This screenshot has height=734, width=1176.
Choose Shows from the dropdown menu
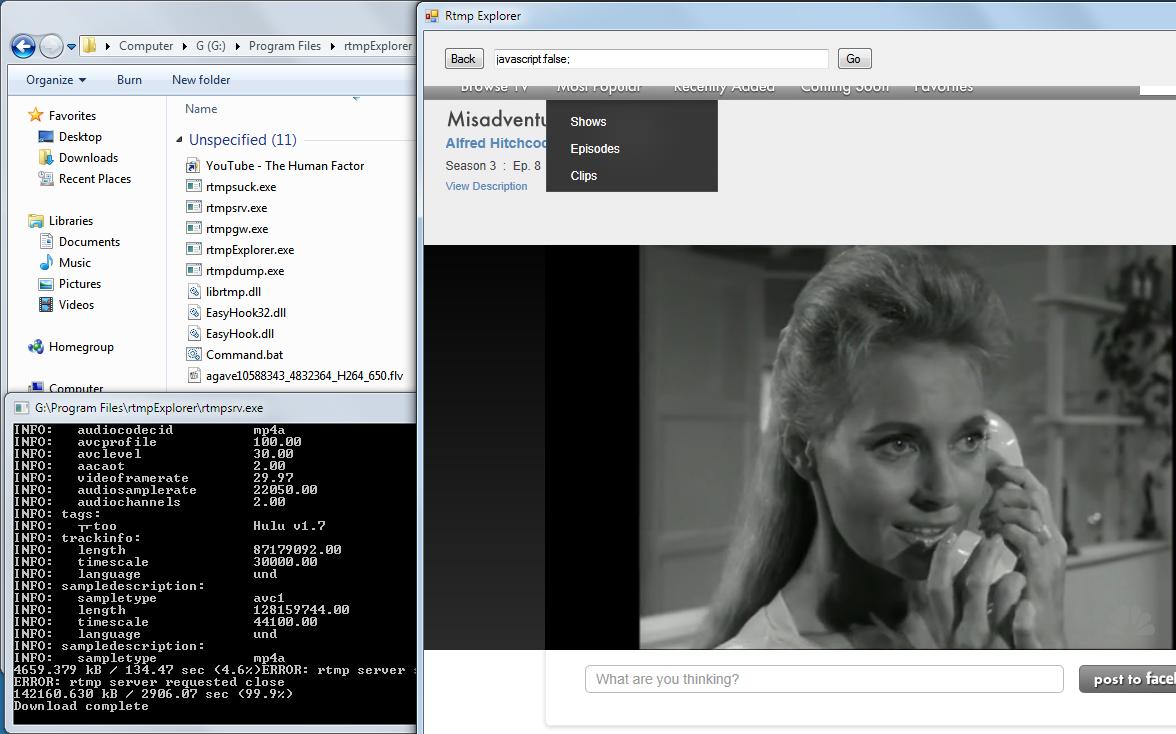coord(588,121)
